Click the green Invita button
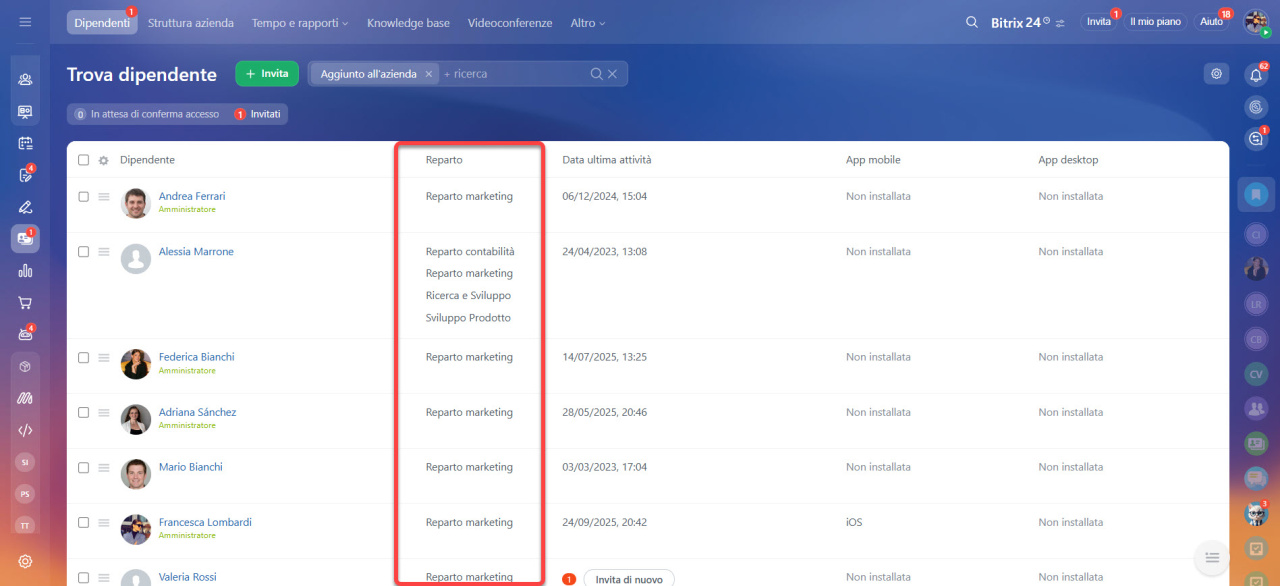This screenshot has height=586, width=1280. point(267,74)
